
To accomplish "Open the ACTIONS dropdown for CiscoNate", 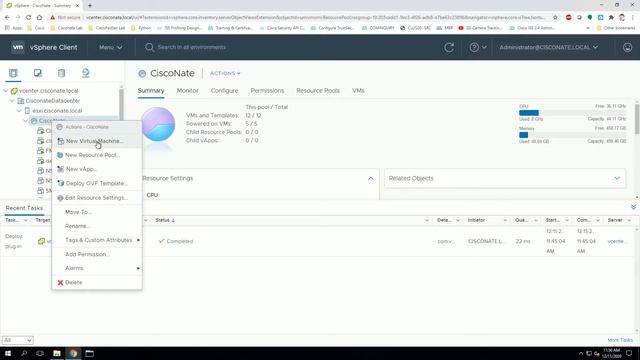I will pos(225,73).
